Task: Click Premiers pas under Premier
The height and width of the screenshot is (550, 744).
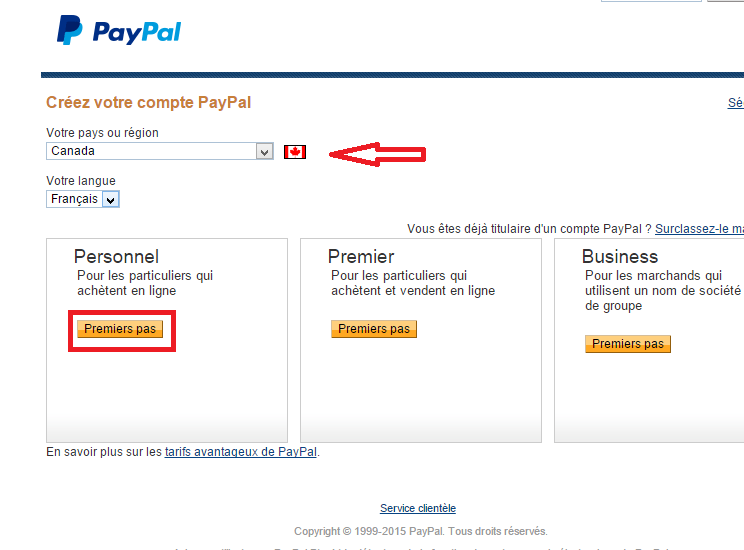Action: [x=374, y=329]
